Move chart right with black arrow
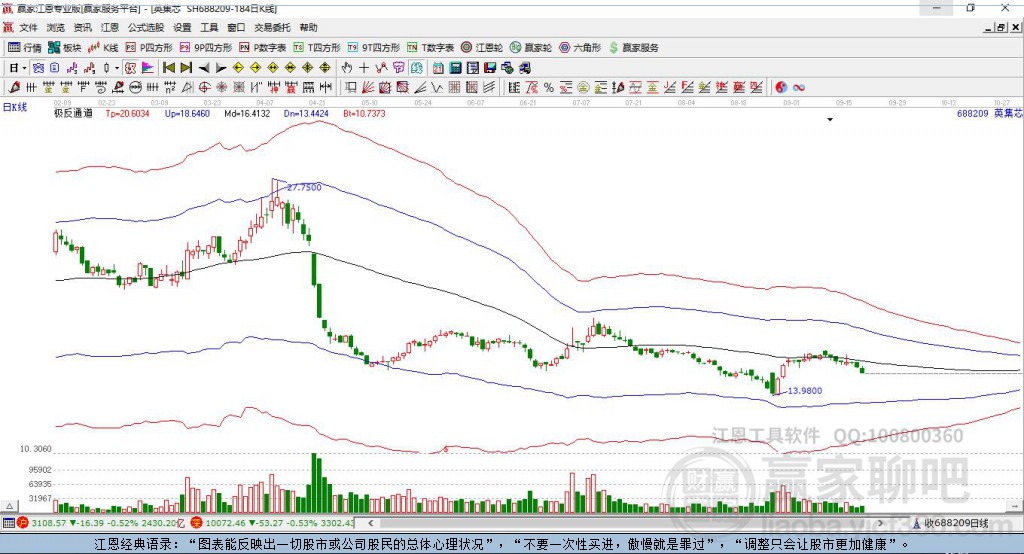Viewport: 1024px width, 554px height. (221, 68)
